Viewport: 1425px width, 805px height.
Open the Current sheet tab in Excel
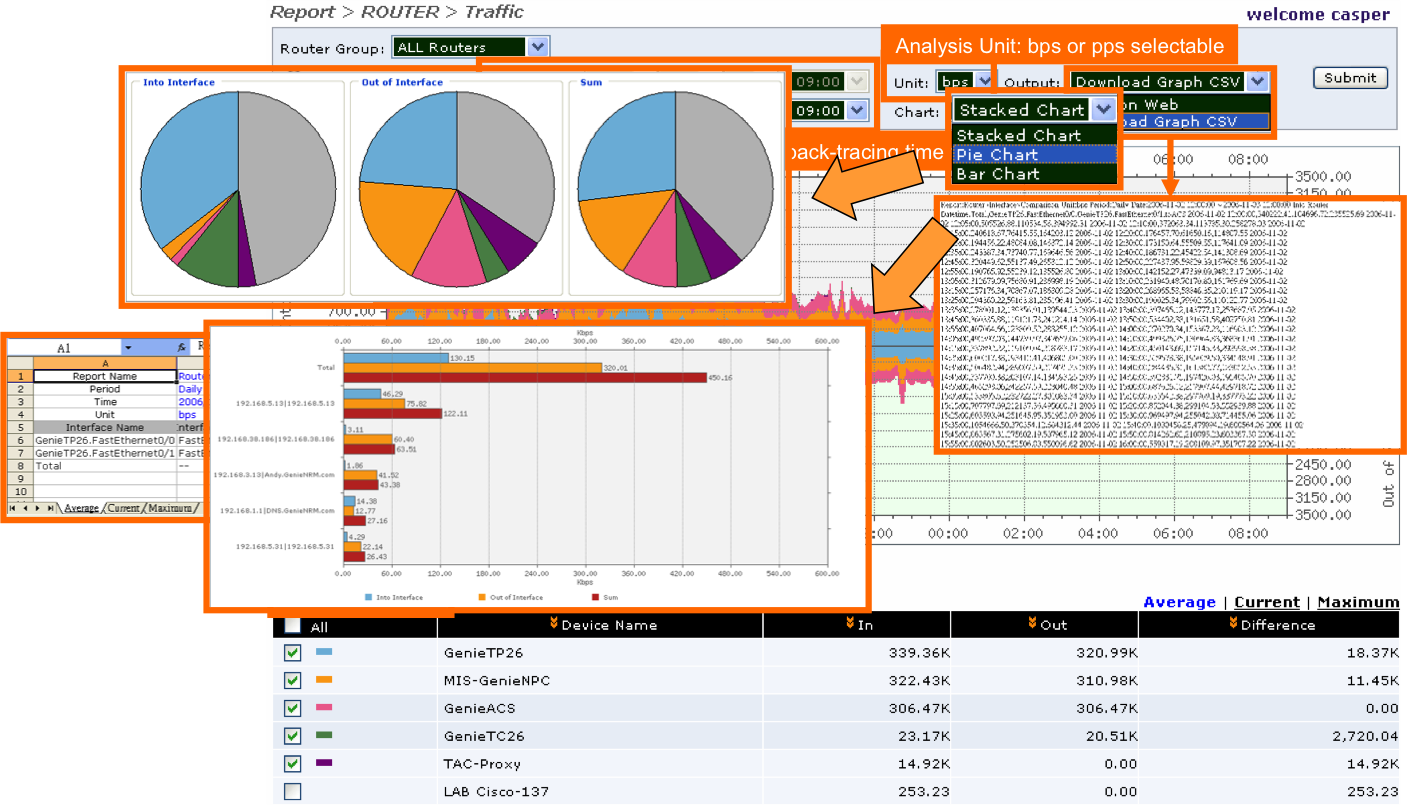point(123,508)
